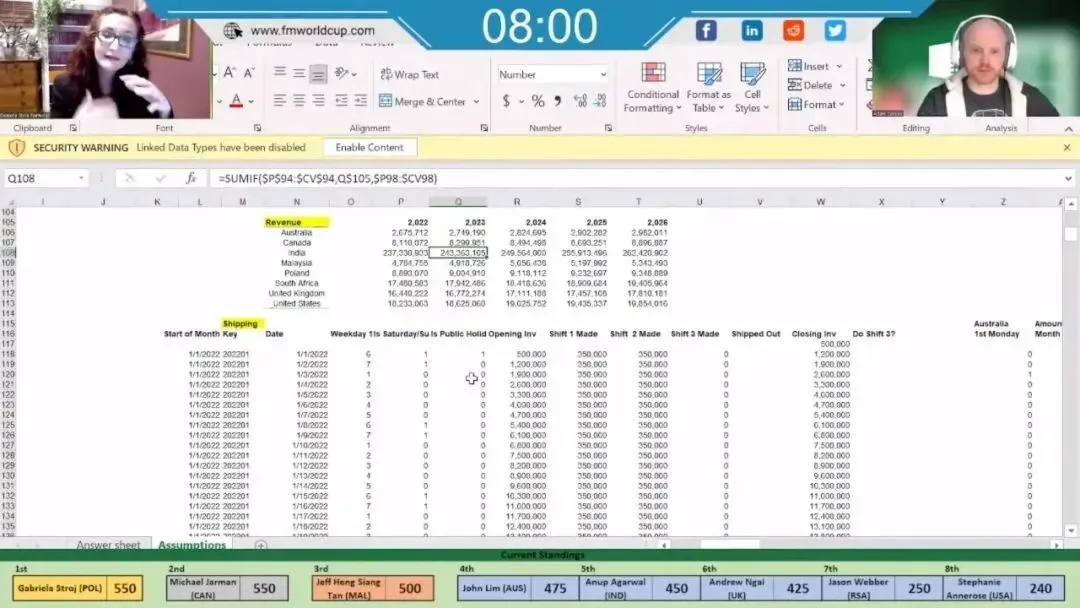This screenshot has width=1080, height=608.
Task: Click the Format as Table icon
Action: 709,88
